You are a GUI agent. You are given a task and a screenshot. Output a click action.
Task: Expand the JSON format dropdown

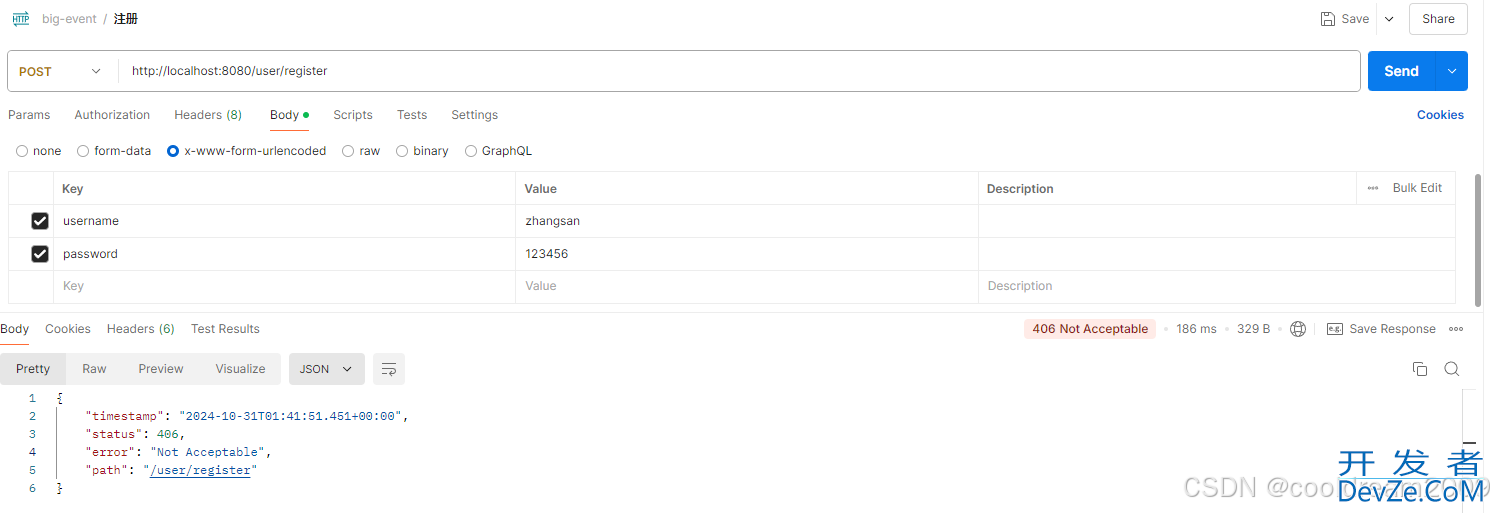click(x=327, y=369)
